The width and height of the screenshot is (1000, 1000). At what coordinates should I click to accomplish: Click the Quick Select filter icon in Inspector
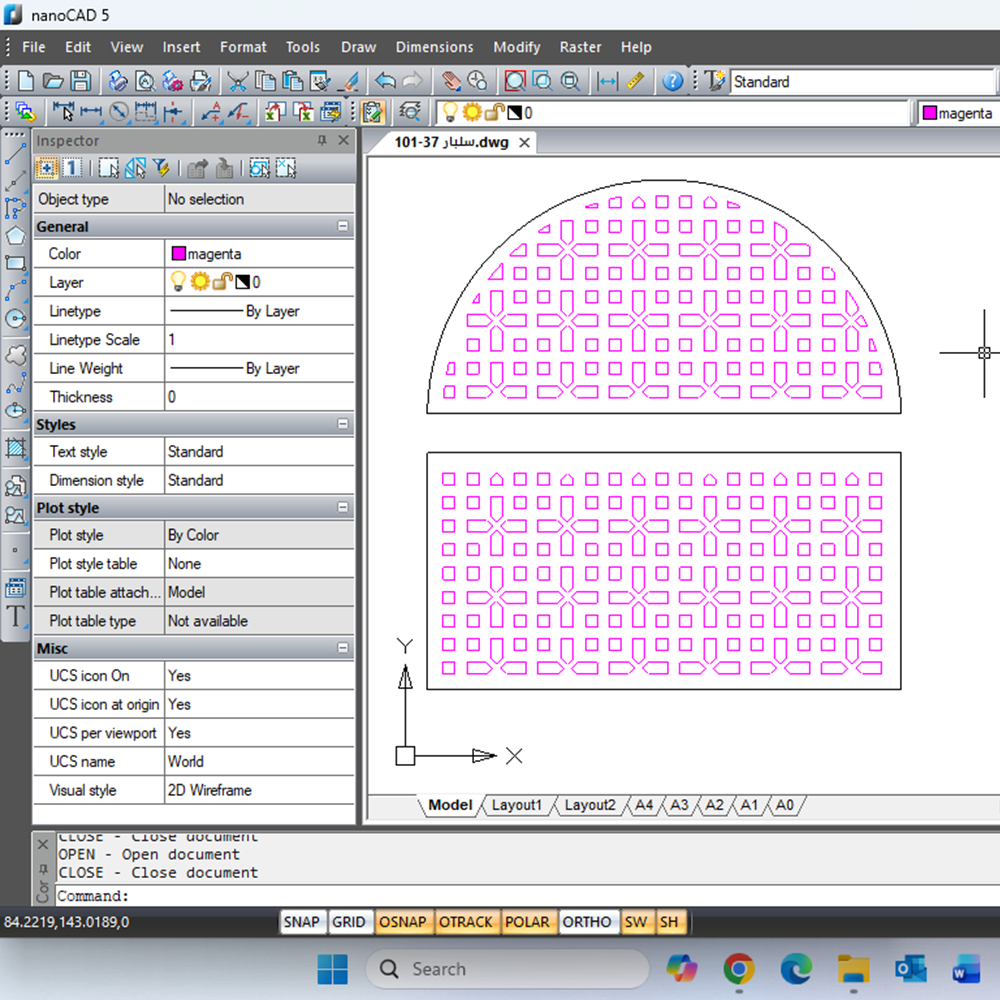coord(160,168)
